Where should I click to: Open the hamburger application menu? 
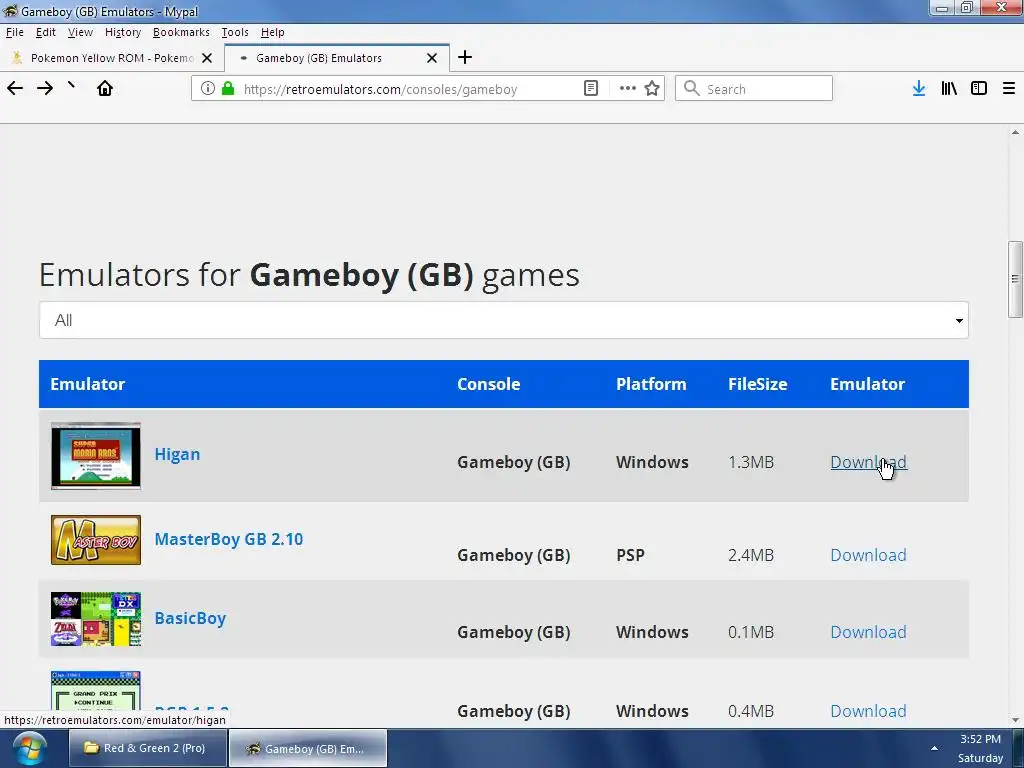(x=1009, y=88)
